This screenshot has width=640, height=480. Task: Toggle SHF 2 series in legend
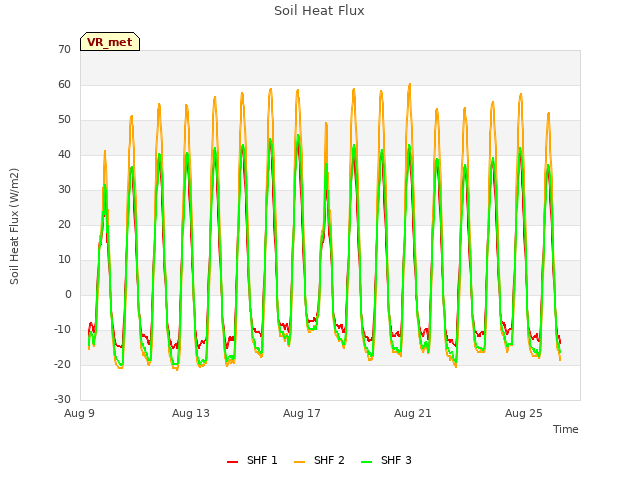(x=319, y=460)
